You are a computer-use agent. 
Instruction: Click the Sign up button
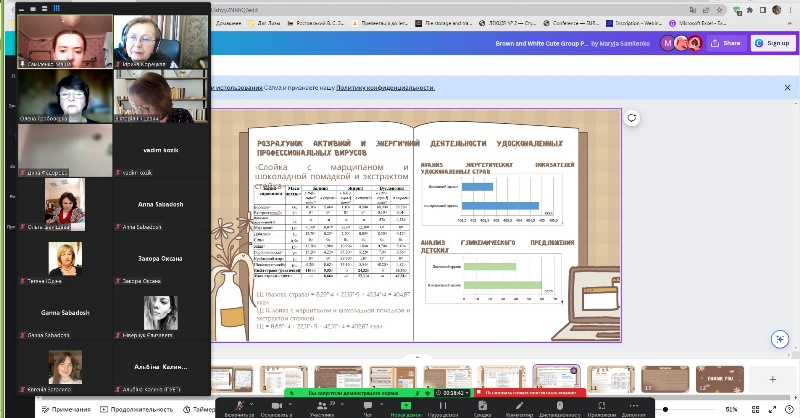click(x=773, y=43)
